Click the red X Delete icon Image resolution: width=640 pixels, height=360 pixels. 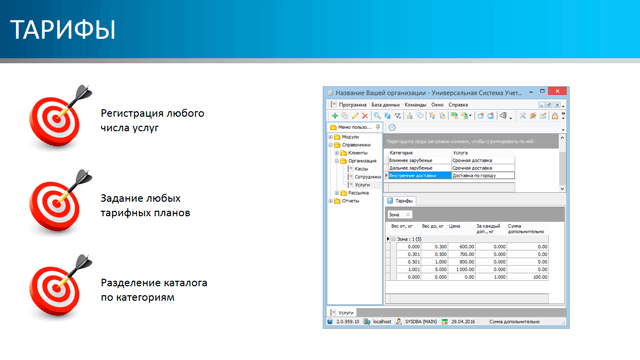(x=365, y=116)
